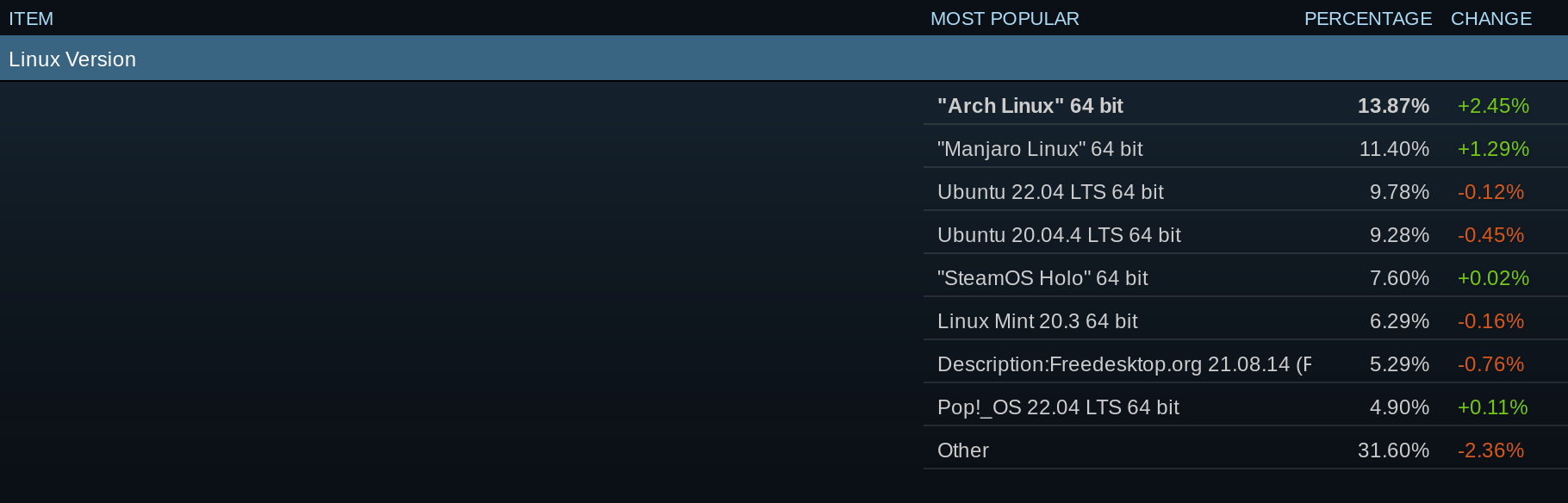Image resolution: width=1568 pixels, height=503 pixels.
Task: Click the 9.28% percentage value
Action: [x=1399, y=235]
